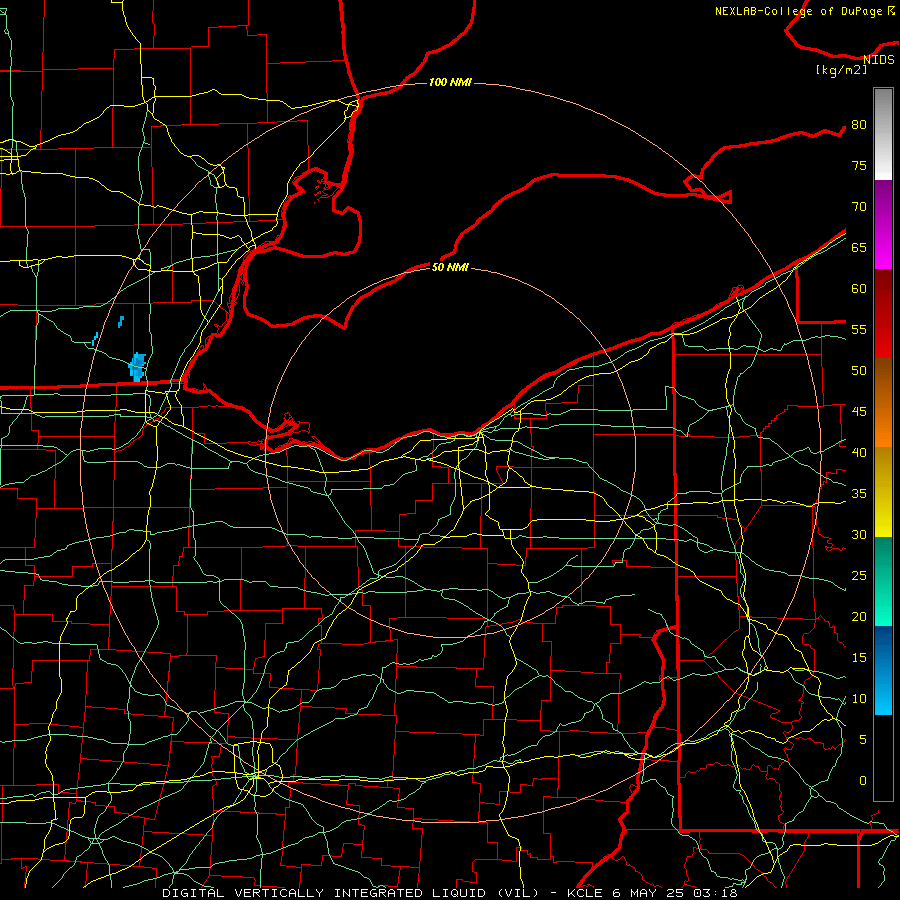Click the large blue VIL echo on the map

click(137, 367)
